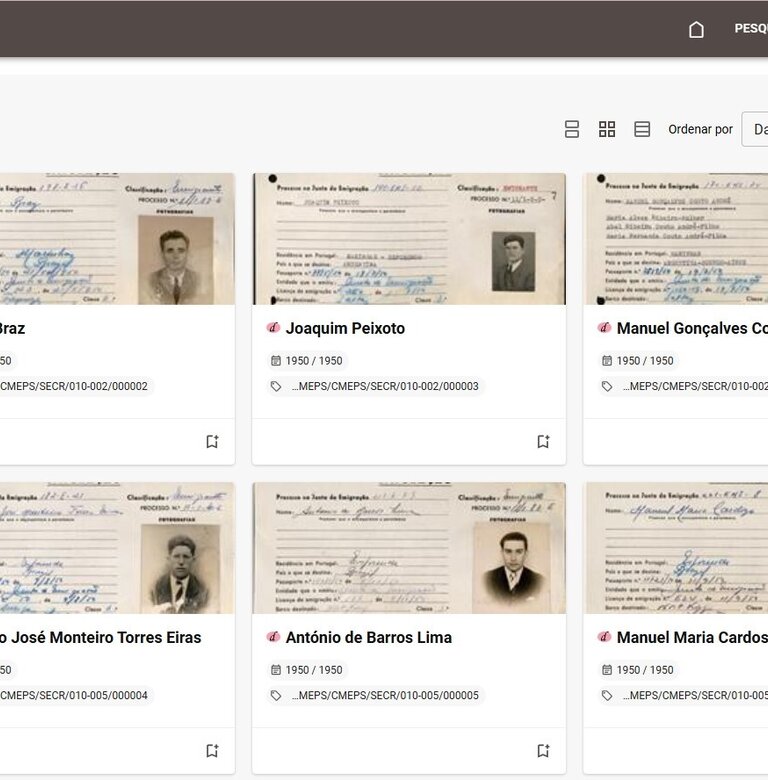Bookmark the Braz record card

pyautogui.click(x=212, y=441)
